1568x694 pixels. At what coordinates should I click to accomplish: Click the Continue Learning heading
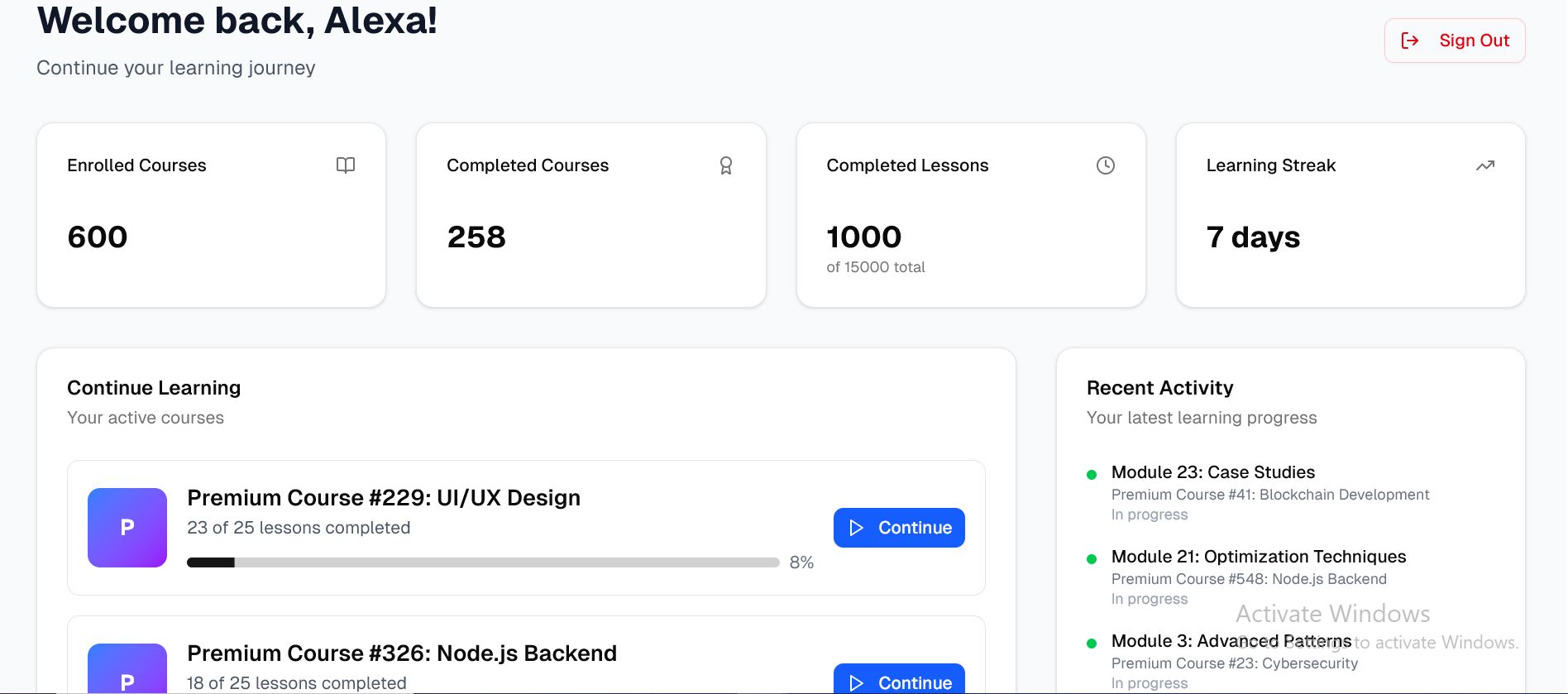[x=154, y=388]
